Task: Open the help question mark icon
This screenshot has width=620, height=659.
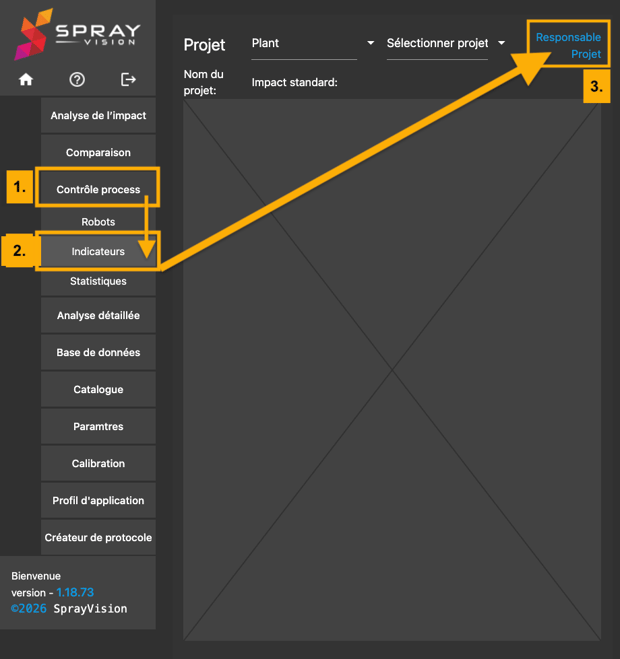Action: 77,79
